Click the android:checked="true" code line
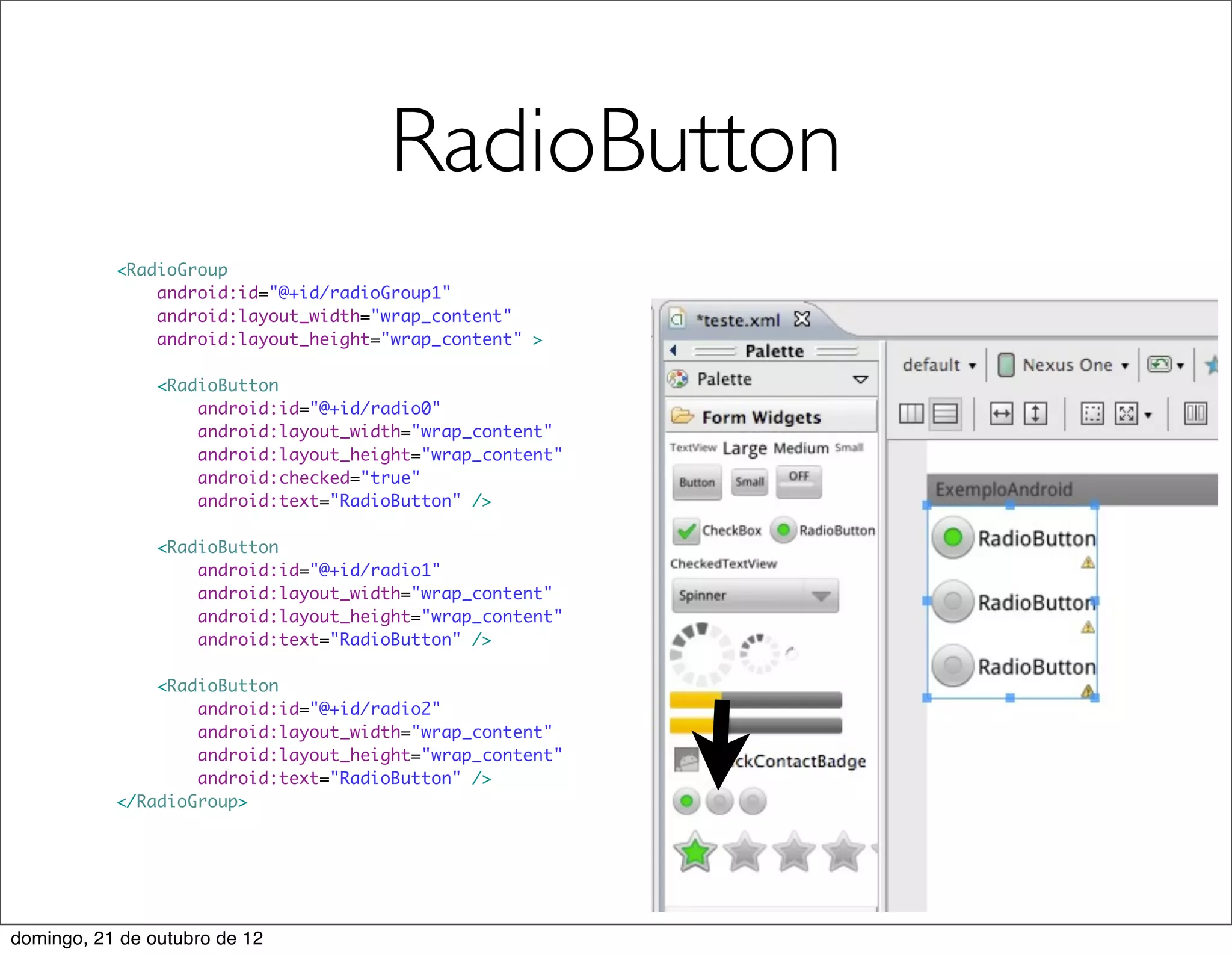Image resolution: width=1232 pixels, height=955 pixels. pos(309,478)
